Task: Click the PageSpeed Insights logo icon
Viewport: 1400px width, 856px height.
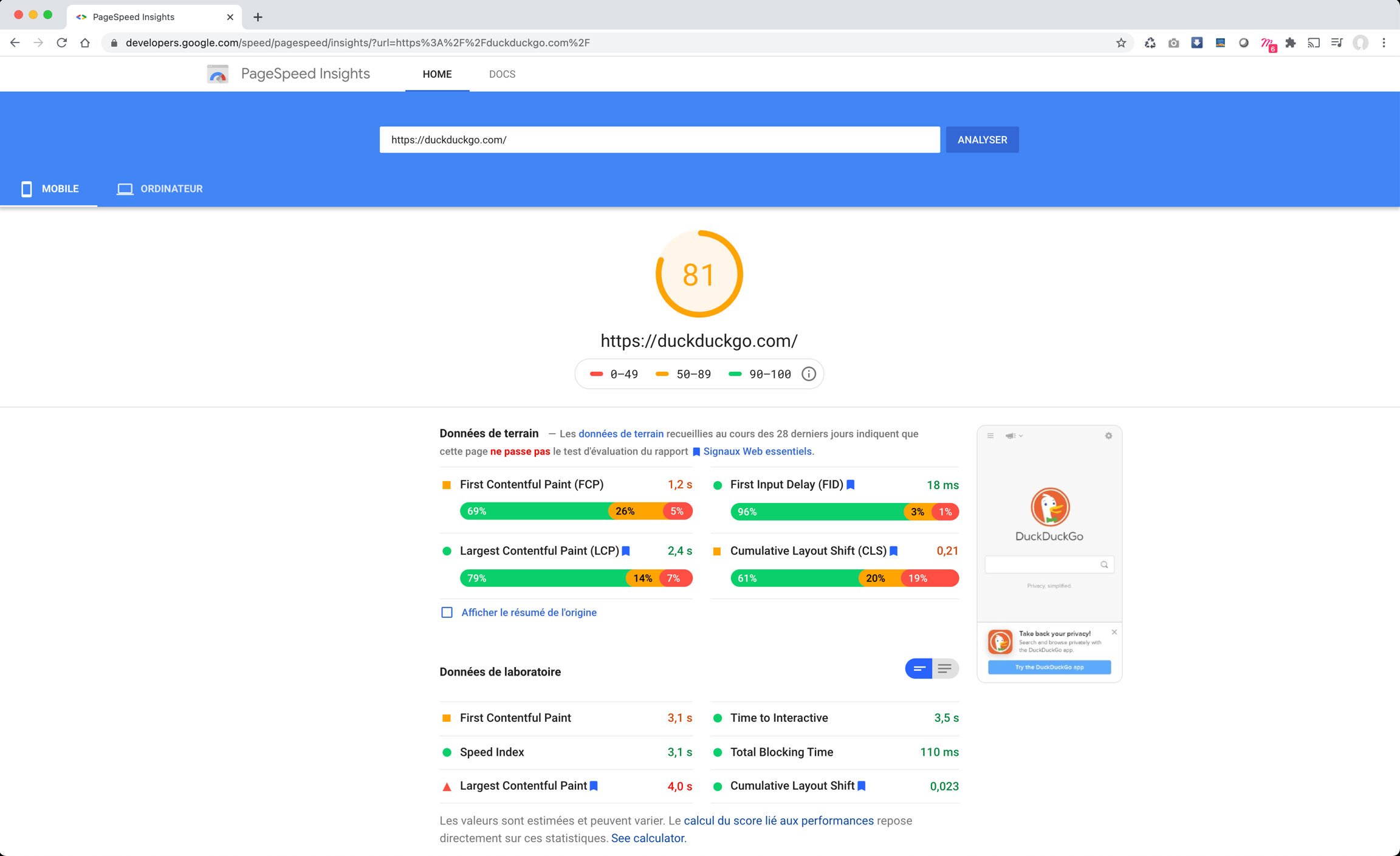Action: (x=218, y=74)
